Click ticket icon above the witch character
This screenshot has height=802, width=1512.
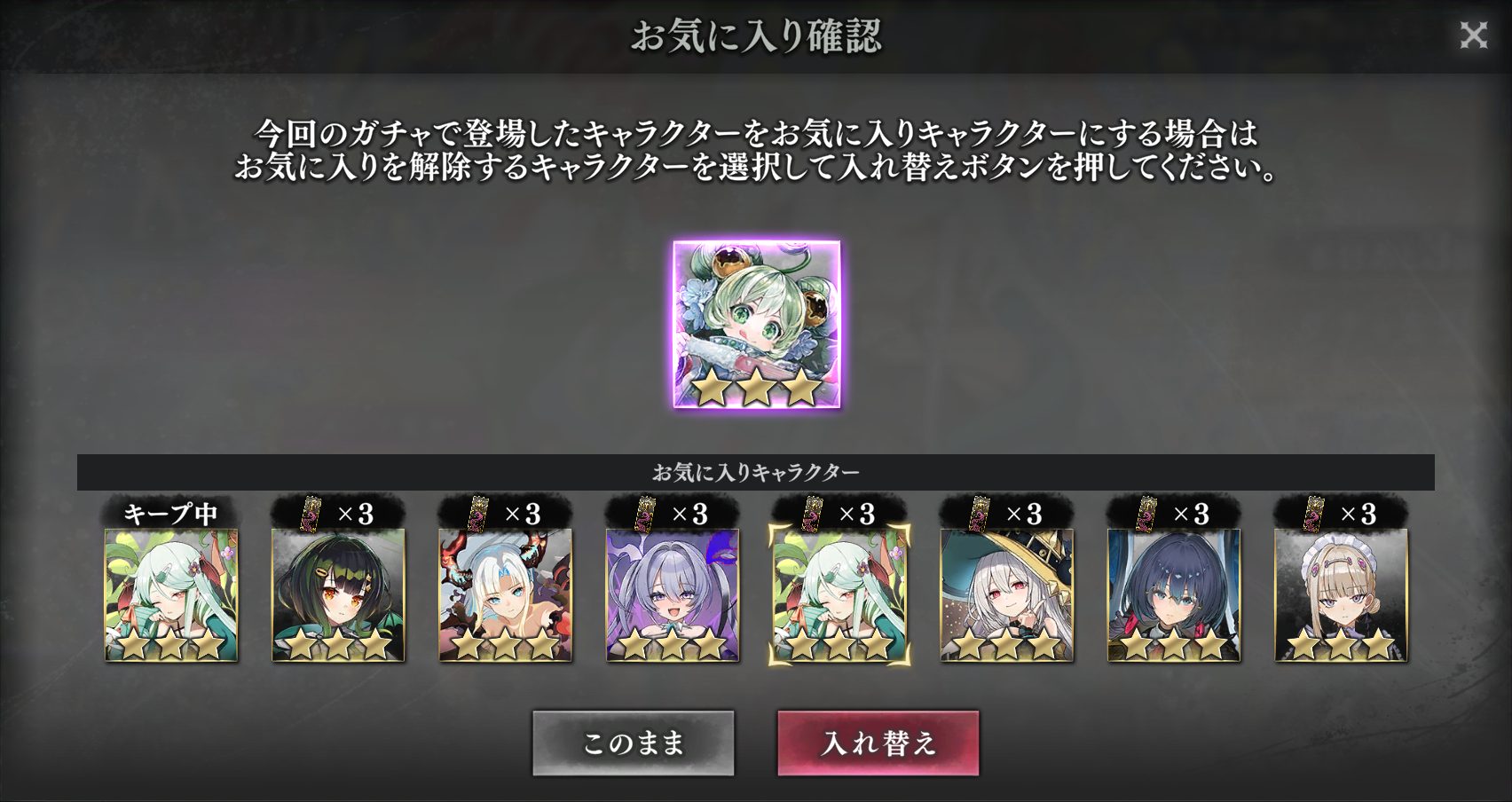point(979,514)
